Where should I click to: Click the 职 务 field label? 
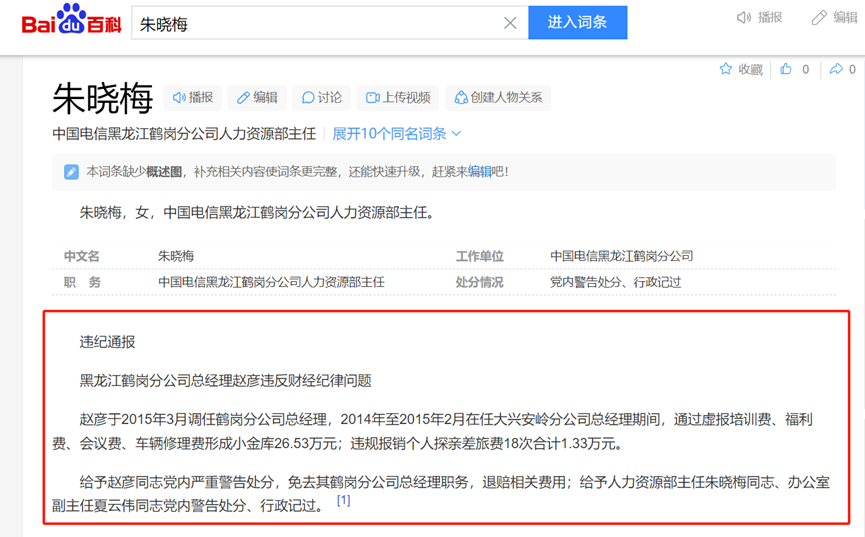[x=82, y=282]
